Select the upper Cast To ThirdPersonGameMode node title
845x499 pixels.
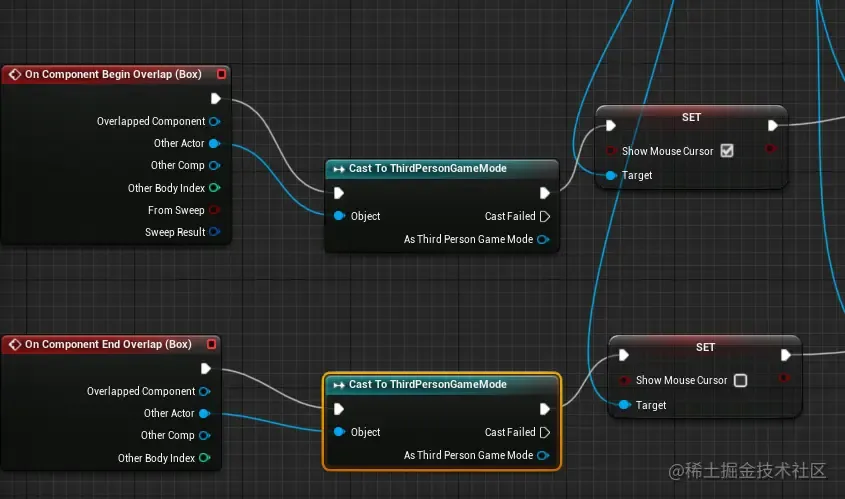[427, 169]
